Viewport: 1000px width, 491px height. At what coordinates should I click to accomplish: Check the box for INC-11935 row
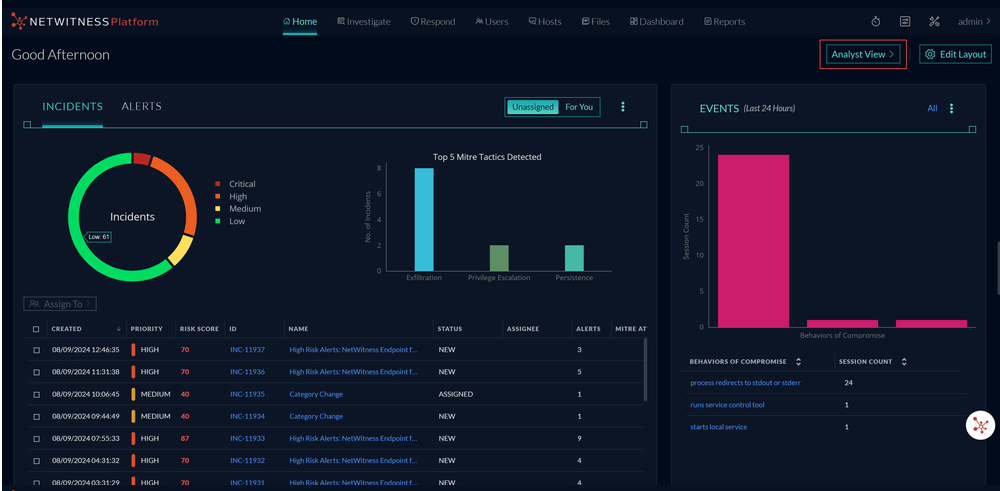(36, 394)
